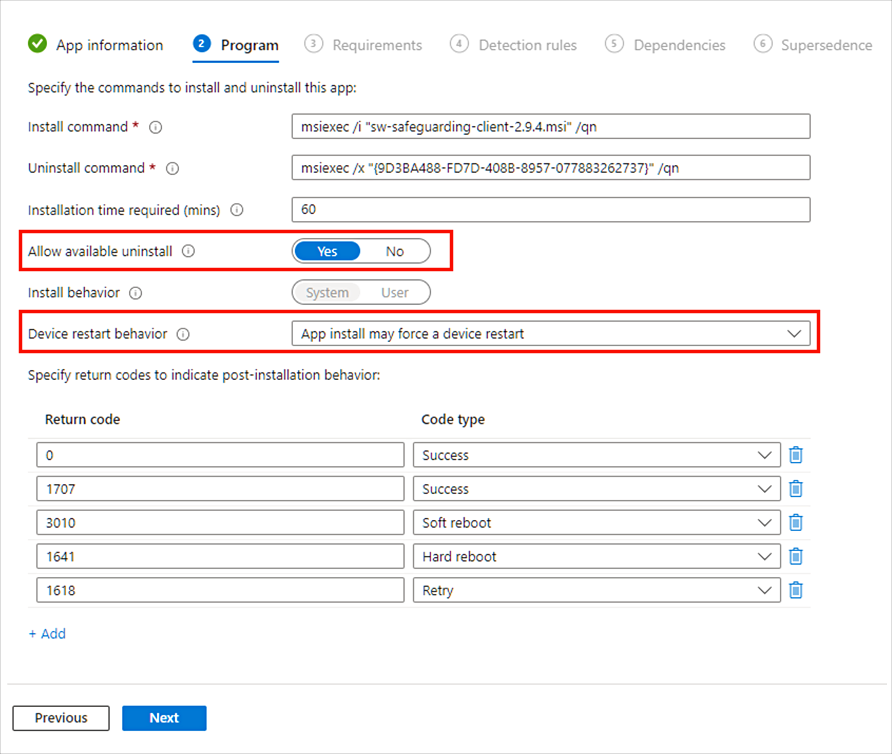Delete the 1618 Retry row

click(x=796, y=591)
